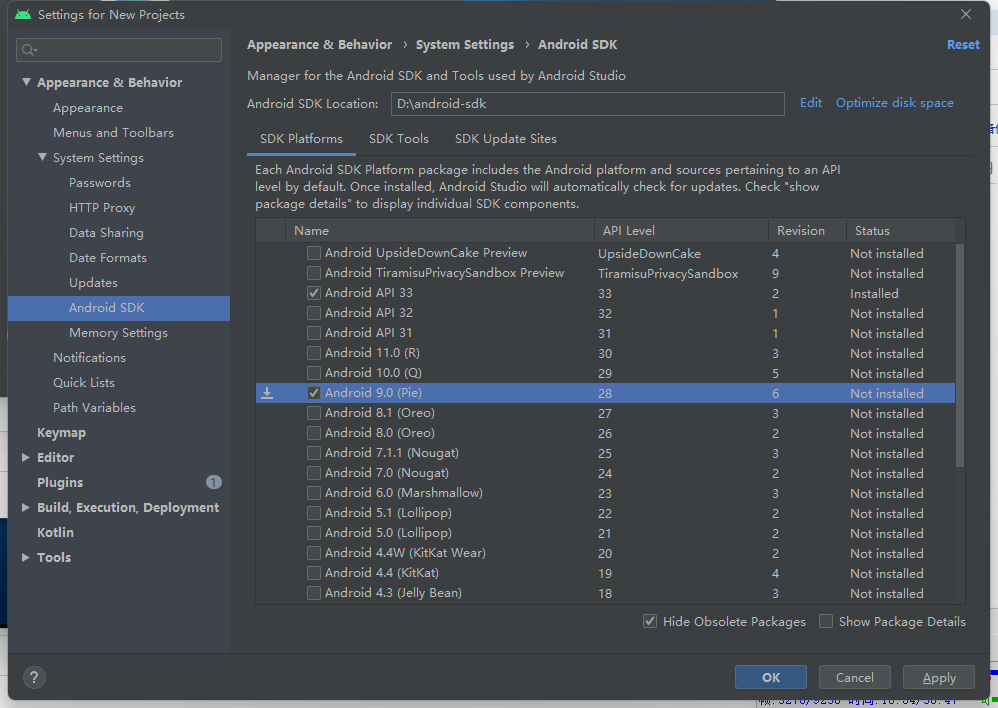
Task: Click the Optimize disk space link
Action: (894, 103)
